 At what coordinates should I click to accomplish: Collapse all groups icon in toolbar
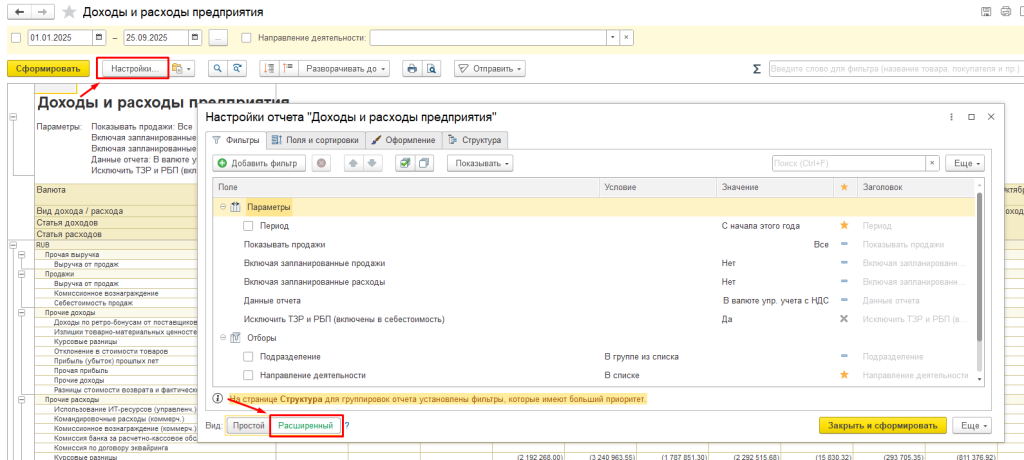pos(268,68)
